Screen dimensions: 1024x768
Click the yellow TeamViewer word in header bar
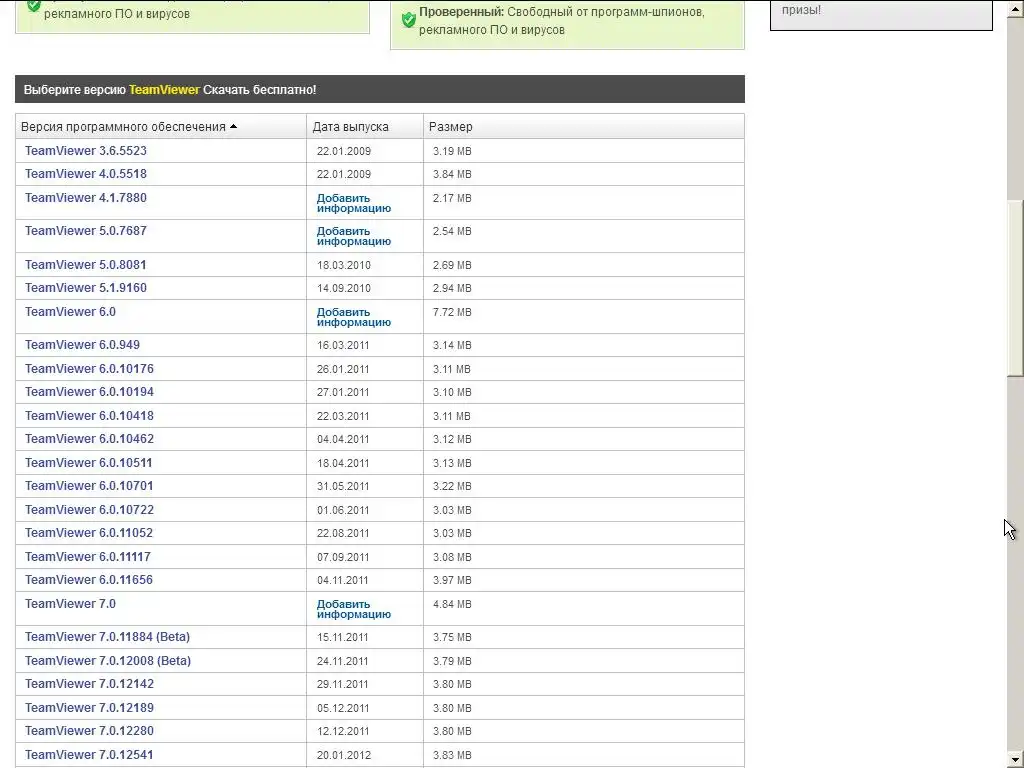pyautogui.click(x=164, y=89)
